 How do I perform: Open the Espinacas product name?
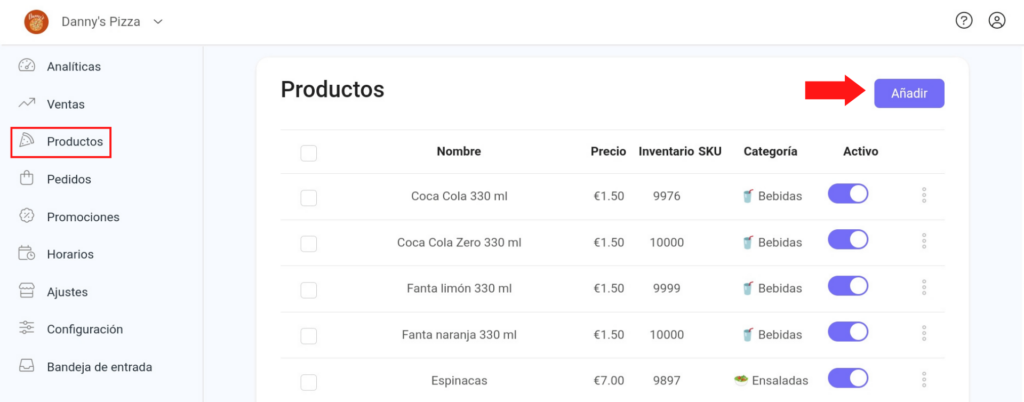(459, 380)
